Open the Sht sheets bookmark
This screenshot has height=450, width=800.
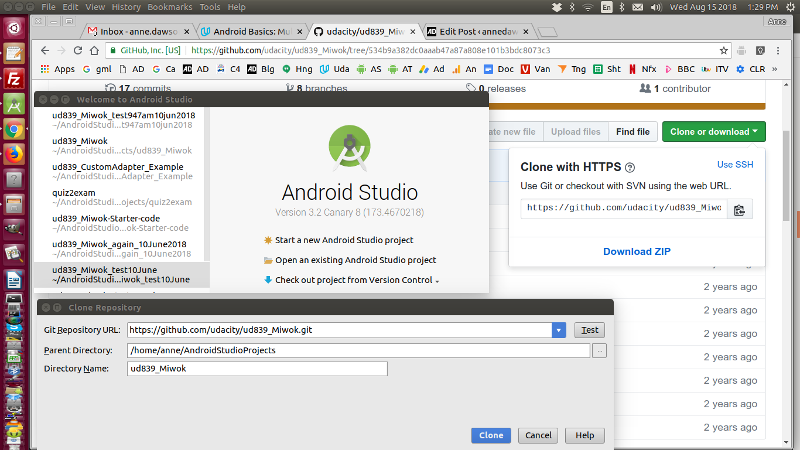point(607,69)
